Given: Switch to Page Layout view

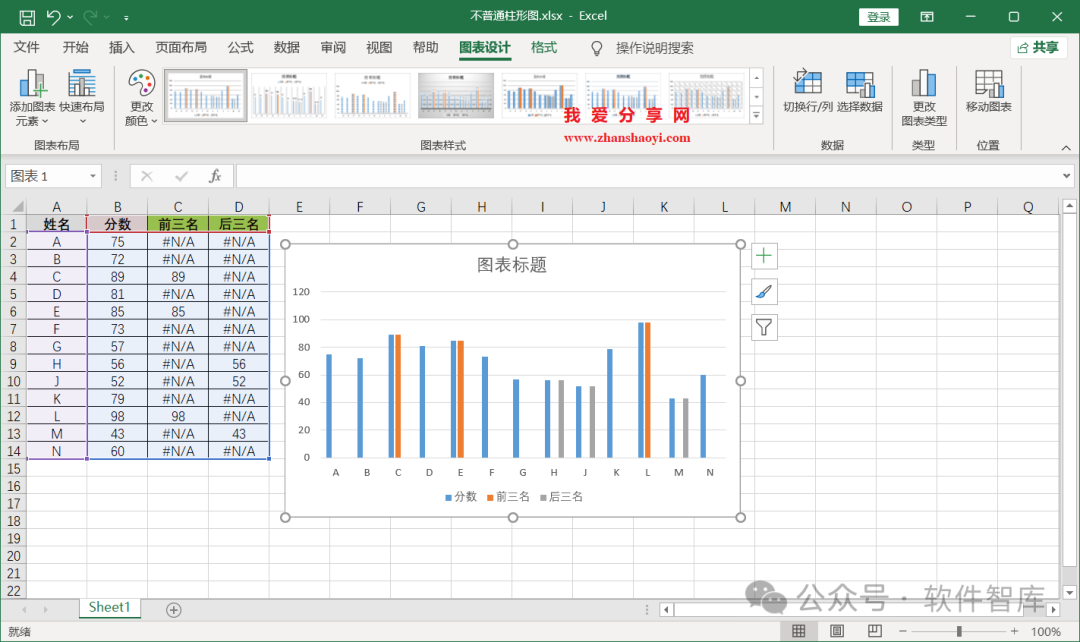Looking at the screenshot, I should pos(836,631).
